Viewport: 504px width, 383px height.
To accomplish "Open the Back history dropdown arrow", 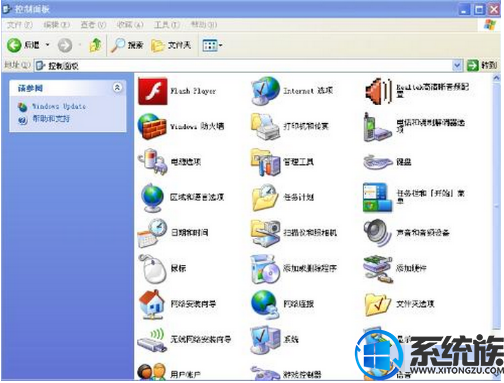I will coord(48,45).
